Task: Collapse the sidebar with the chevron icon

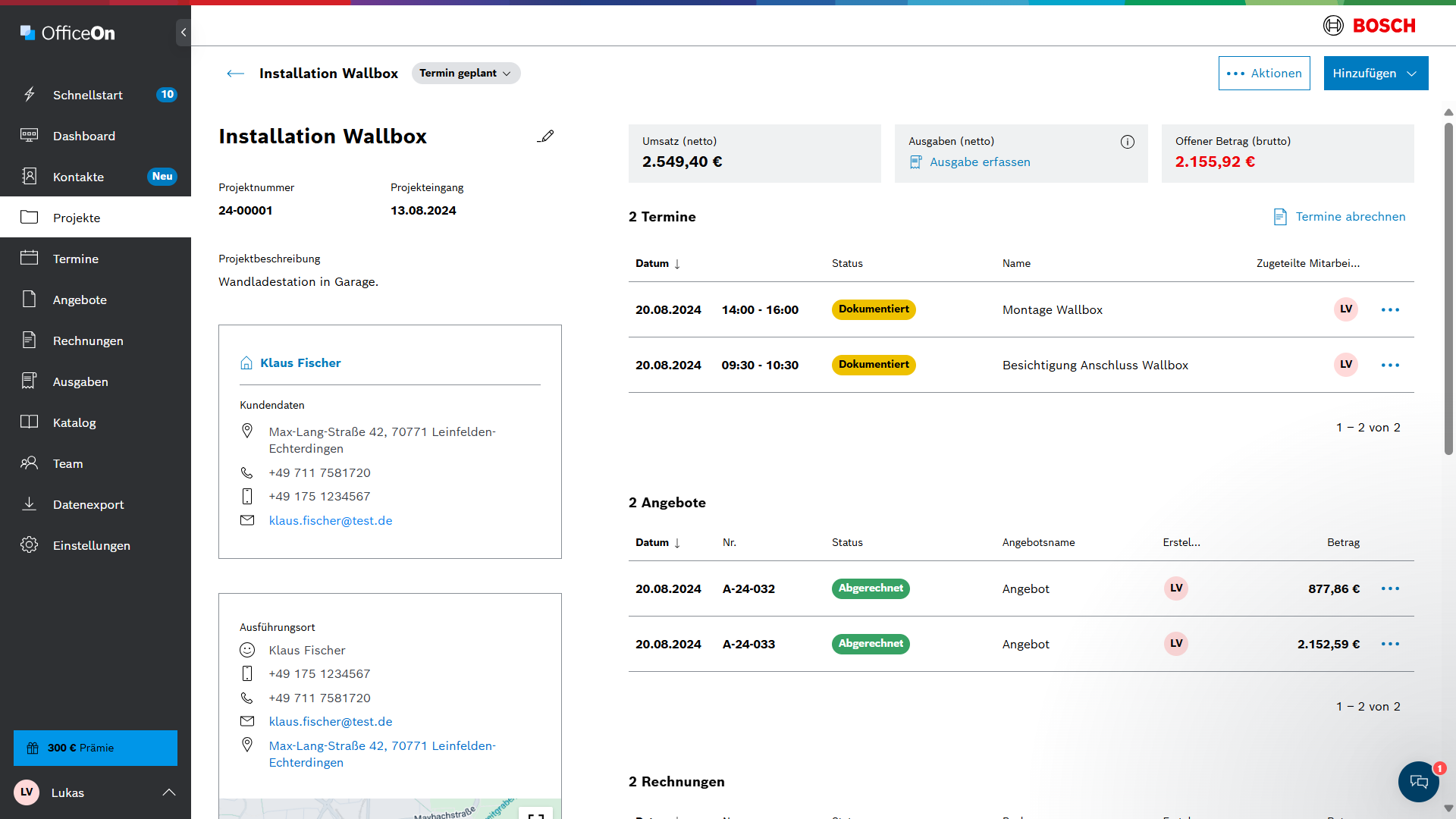Action: click(x=183, y=33)
